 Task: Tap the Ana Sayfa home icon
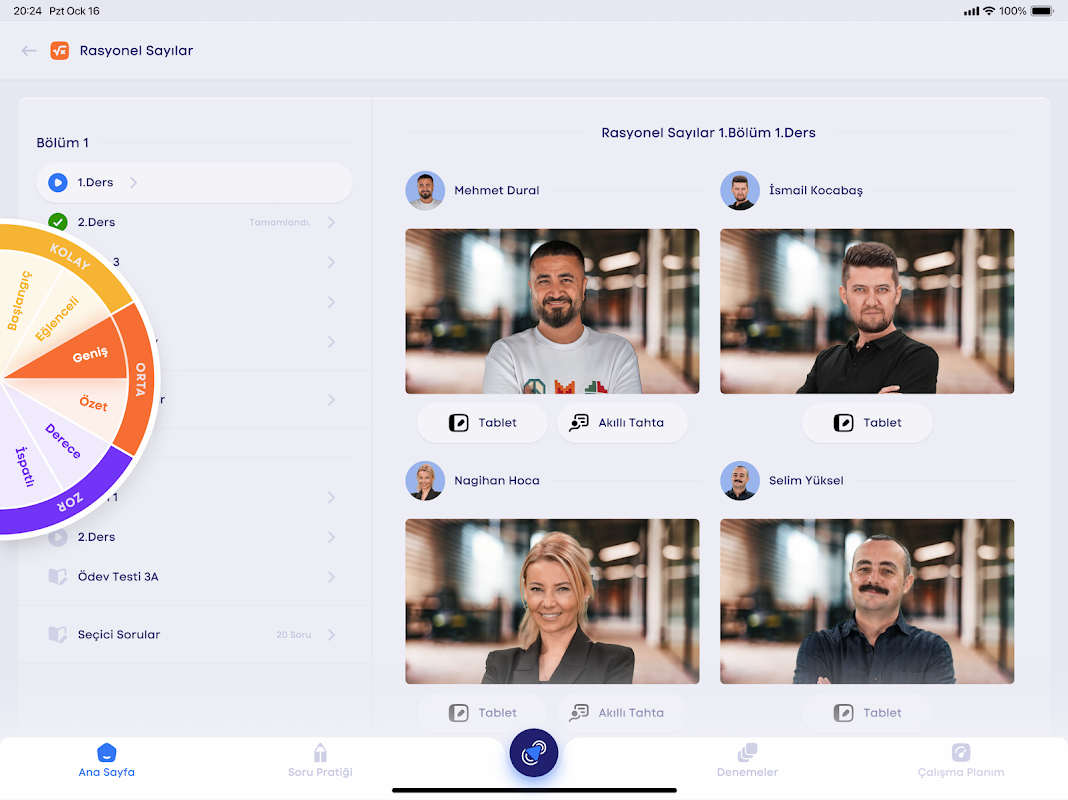coord(107,752)
